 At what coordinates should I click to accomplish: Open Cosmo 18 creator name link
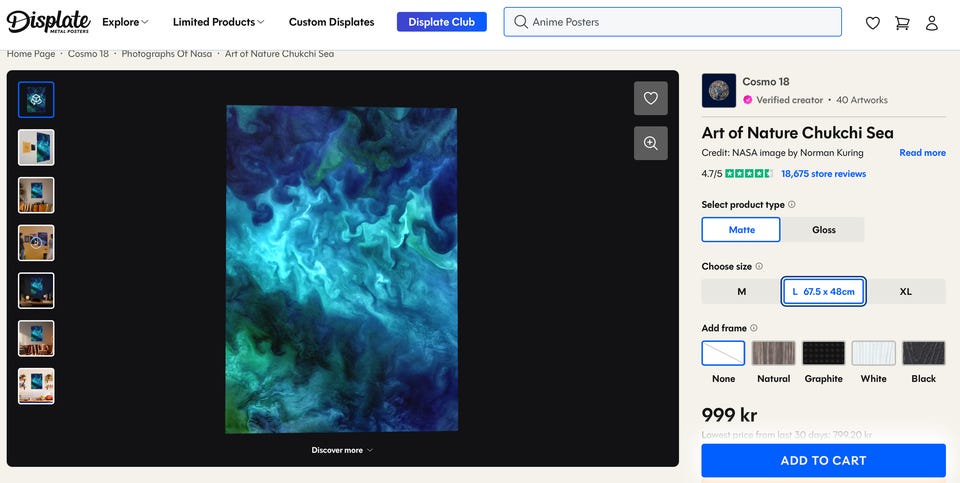click(x=765, y=81)
